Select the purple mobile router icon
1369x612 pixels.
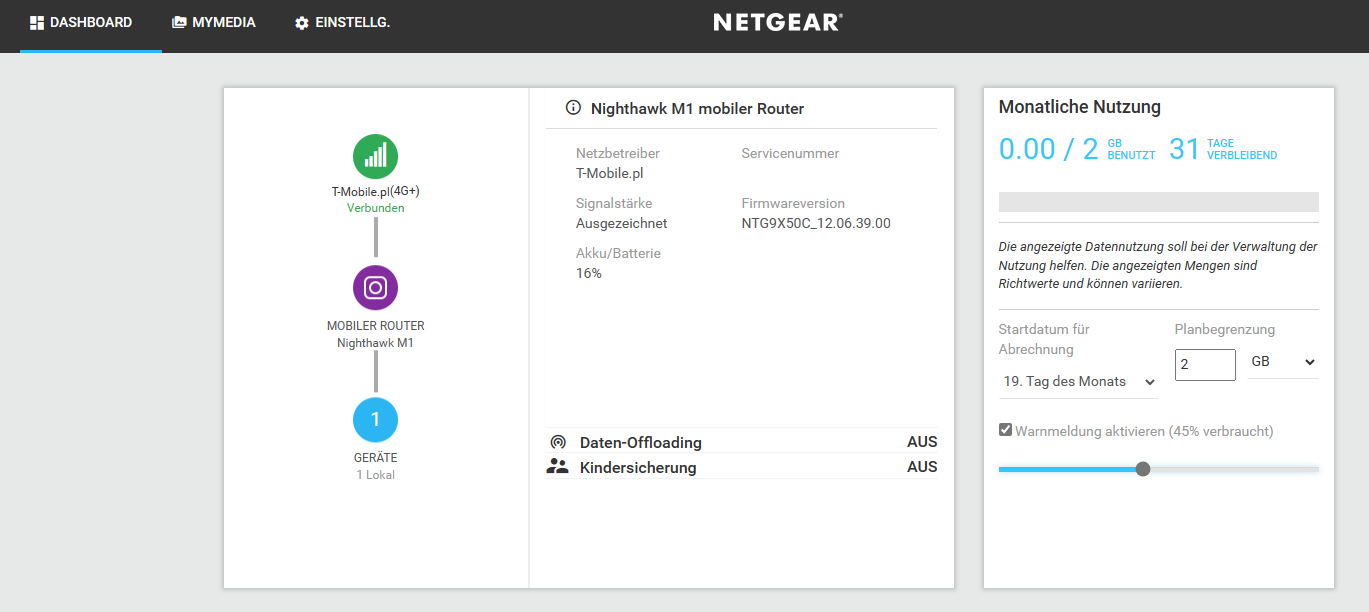(x=375, y=288)
